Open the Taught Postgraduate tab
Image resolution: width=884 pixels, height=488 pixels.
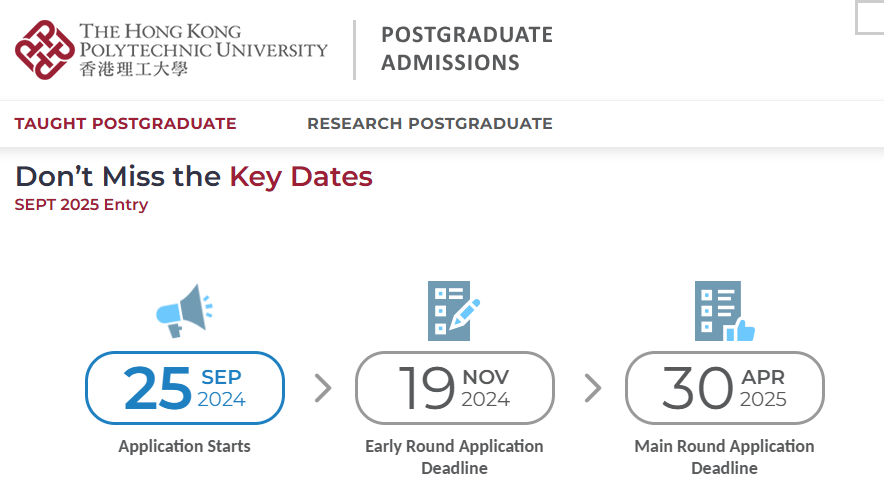click(125, 123)
